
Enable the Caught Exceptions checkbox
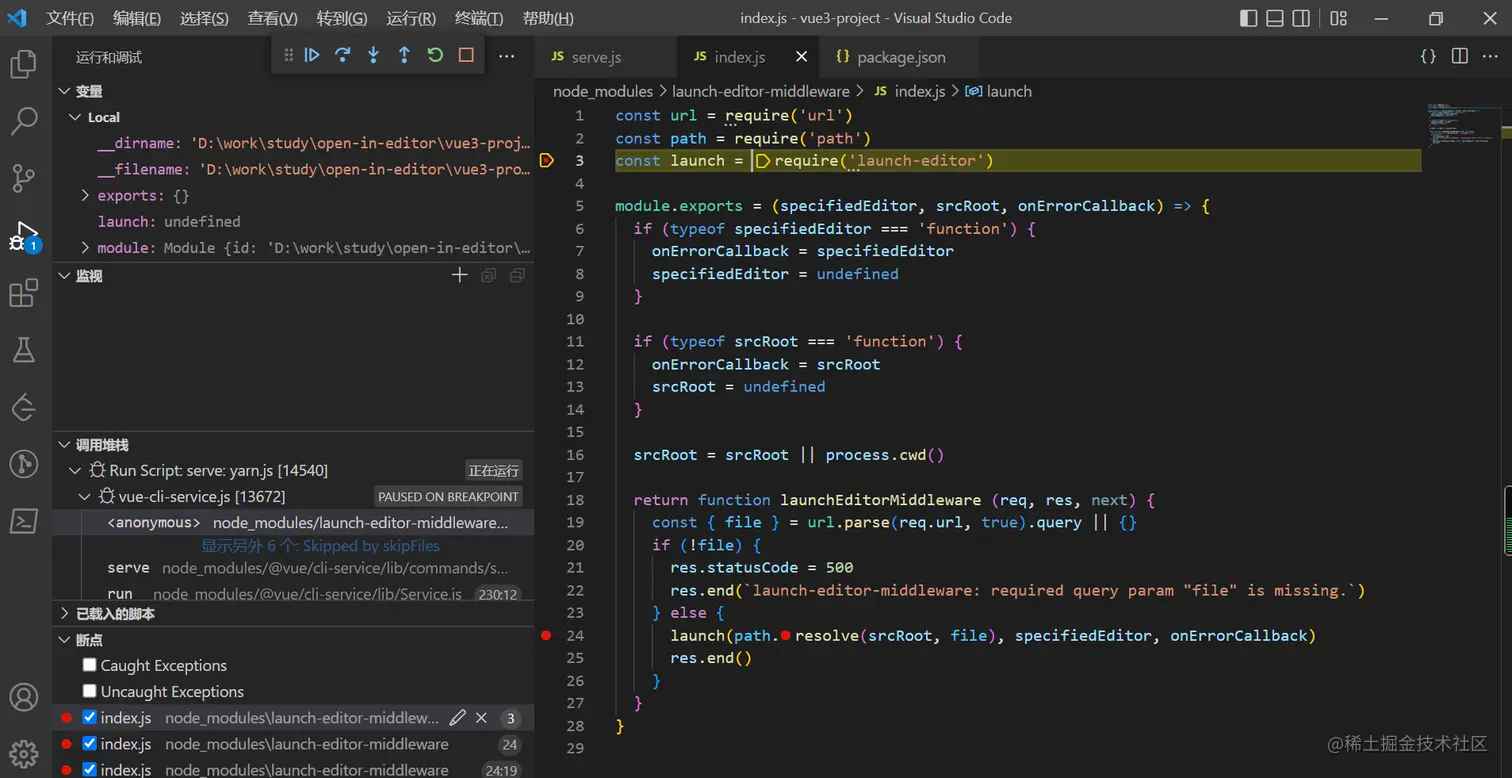[90, 665]
